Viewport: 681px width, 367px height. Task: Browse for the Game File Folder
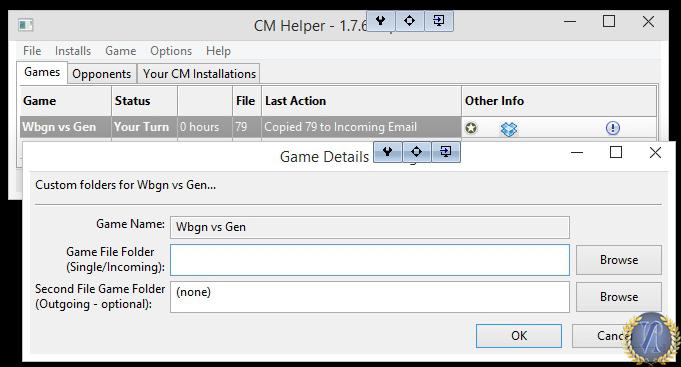(x=619, y=260)
